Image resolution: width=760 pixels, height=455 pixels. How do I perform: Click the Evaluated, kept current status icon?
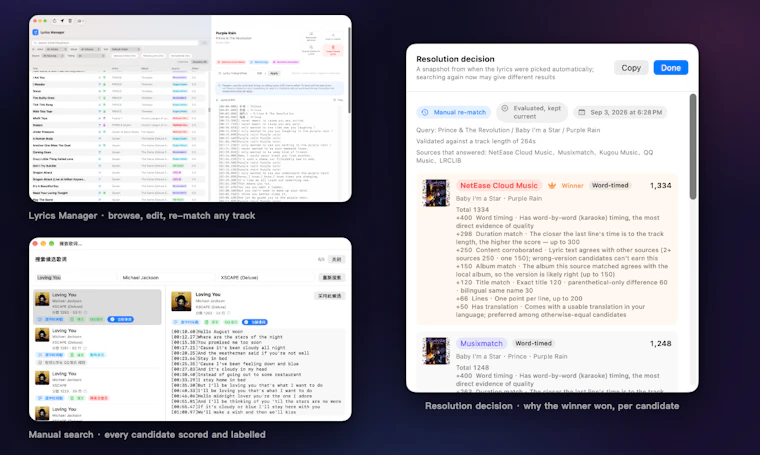(505, 109)
